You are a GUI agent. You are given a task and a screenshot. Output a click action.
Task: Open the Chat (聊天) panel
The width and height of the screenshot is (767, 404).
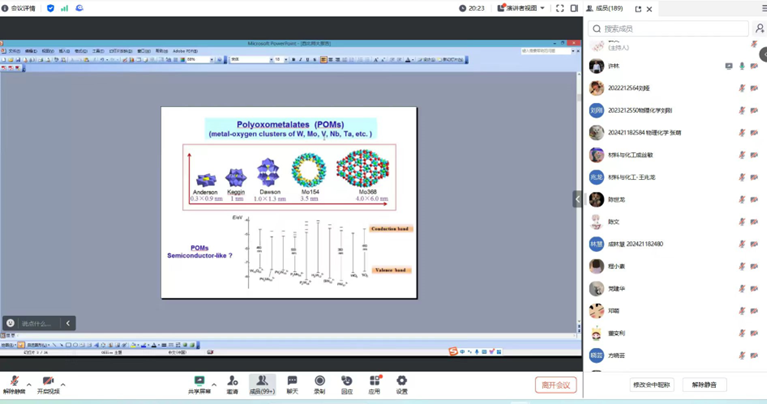pos(292,384)
